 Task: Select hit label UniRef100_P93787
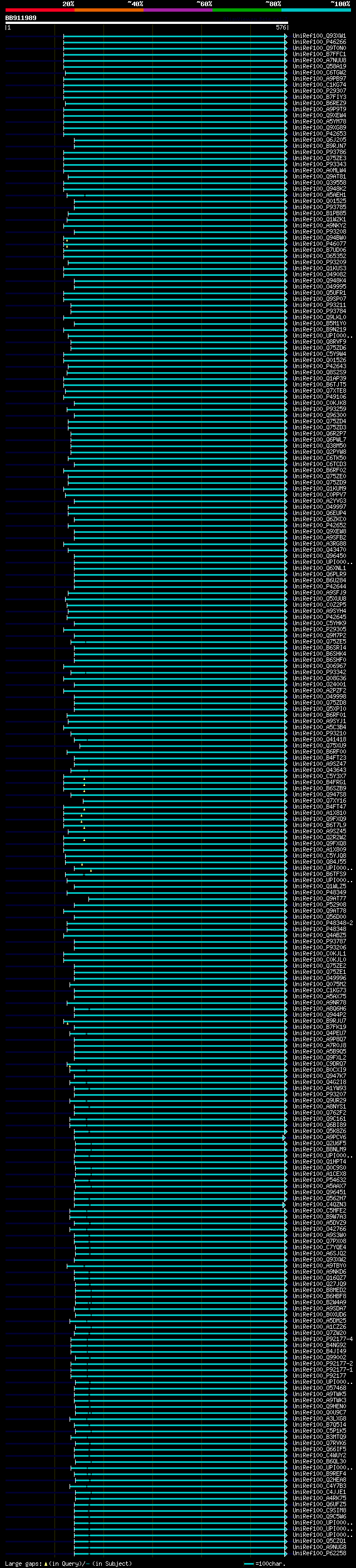[x=319, y=942]
